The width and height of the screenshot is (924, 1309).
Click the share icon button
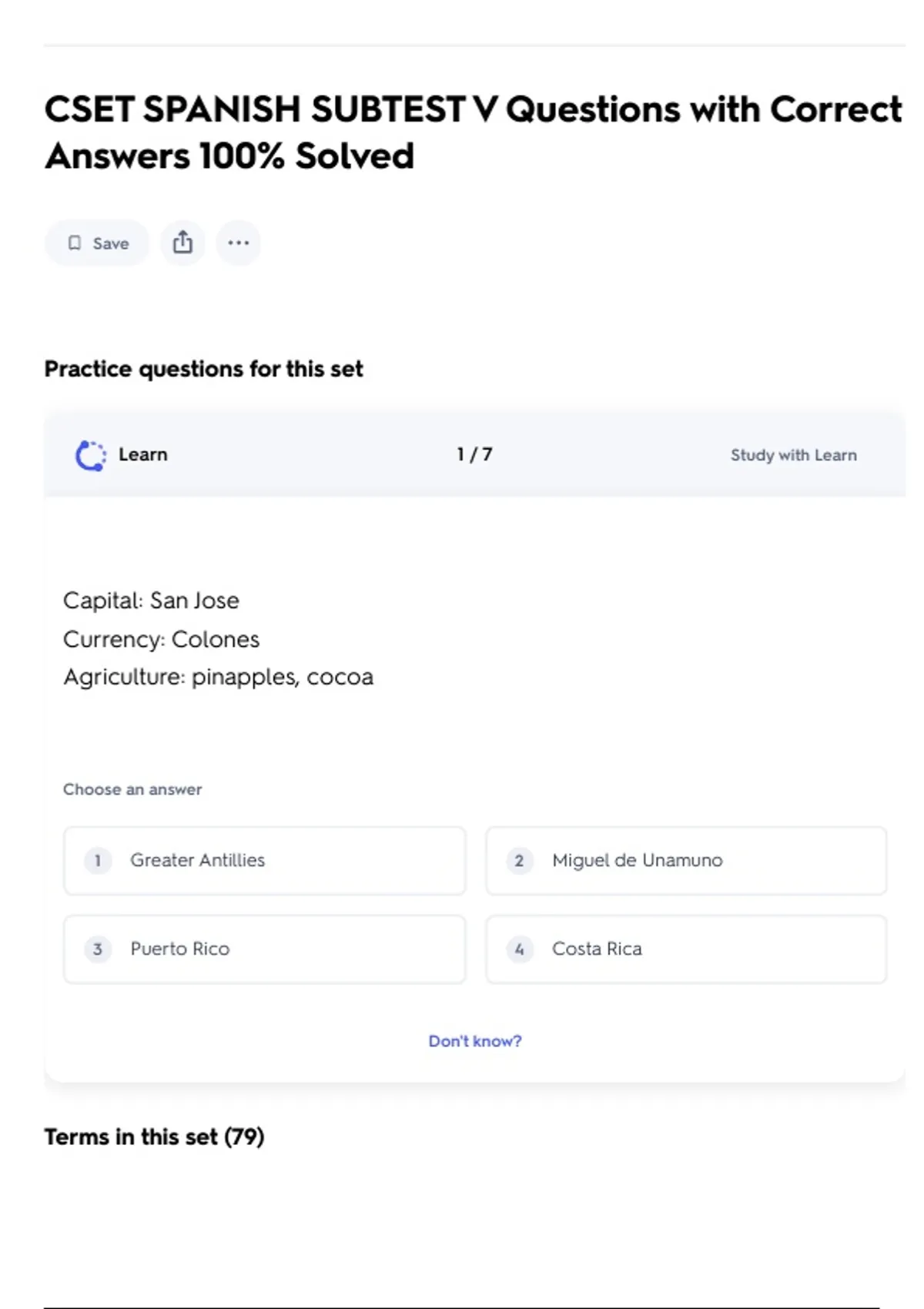point(182,243)
